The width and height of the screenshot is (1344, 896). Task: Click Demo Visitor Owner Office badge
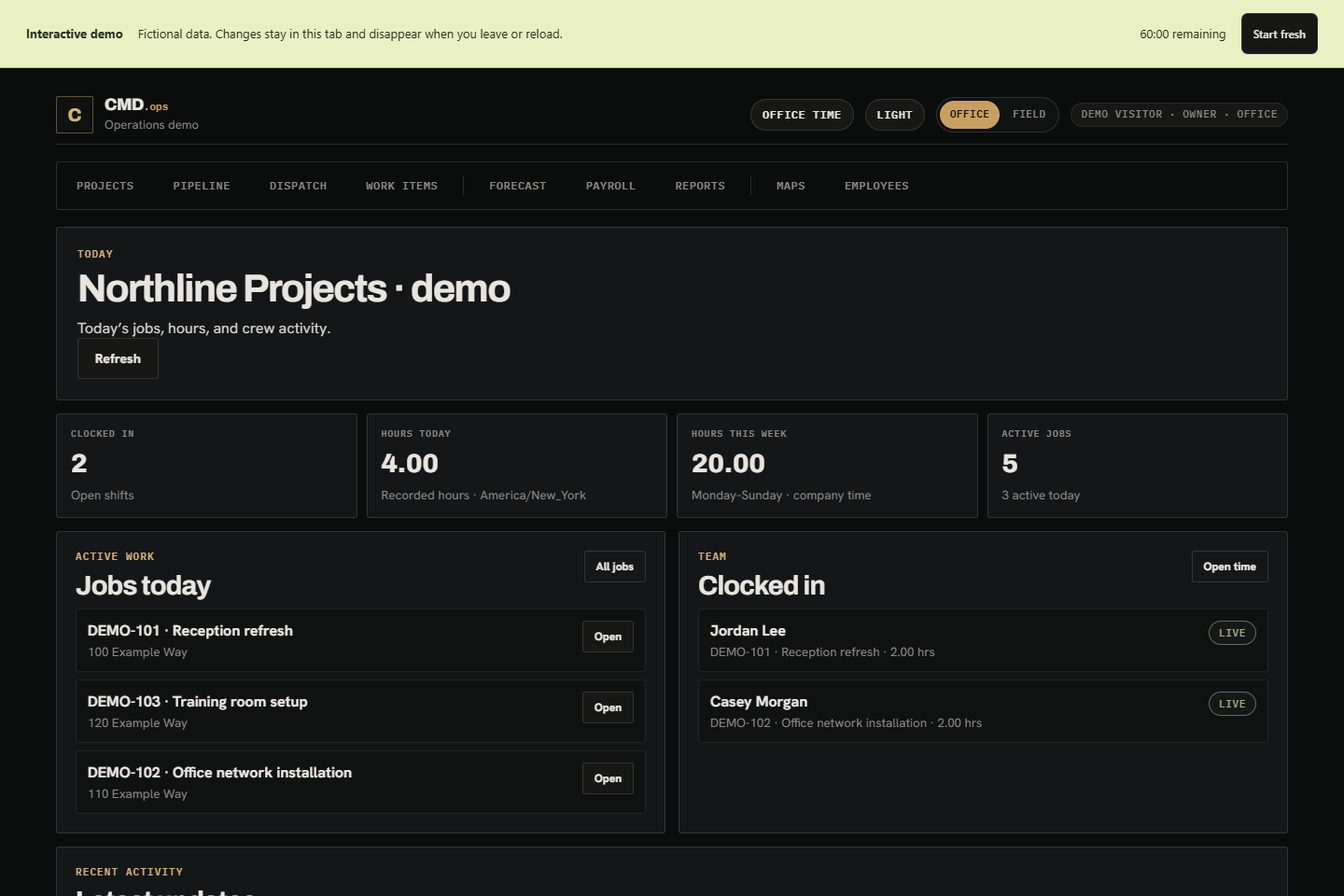click(1179, 114)
